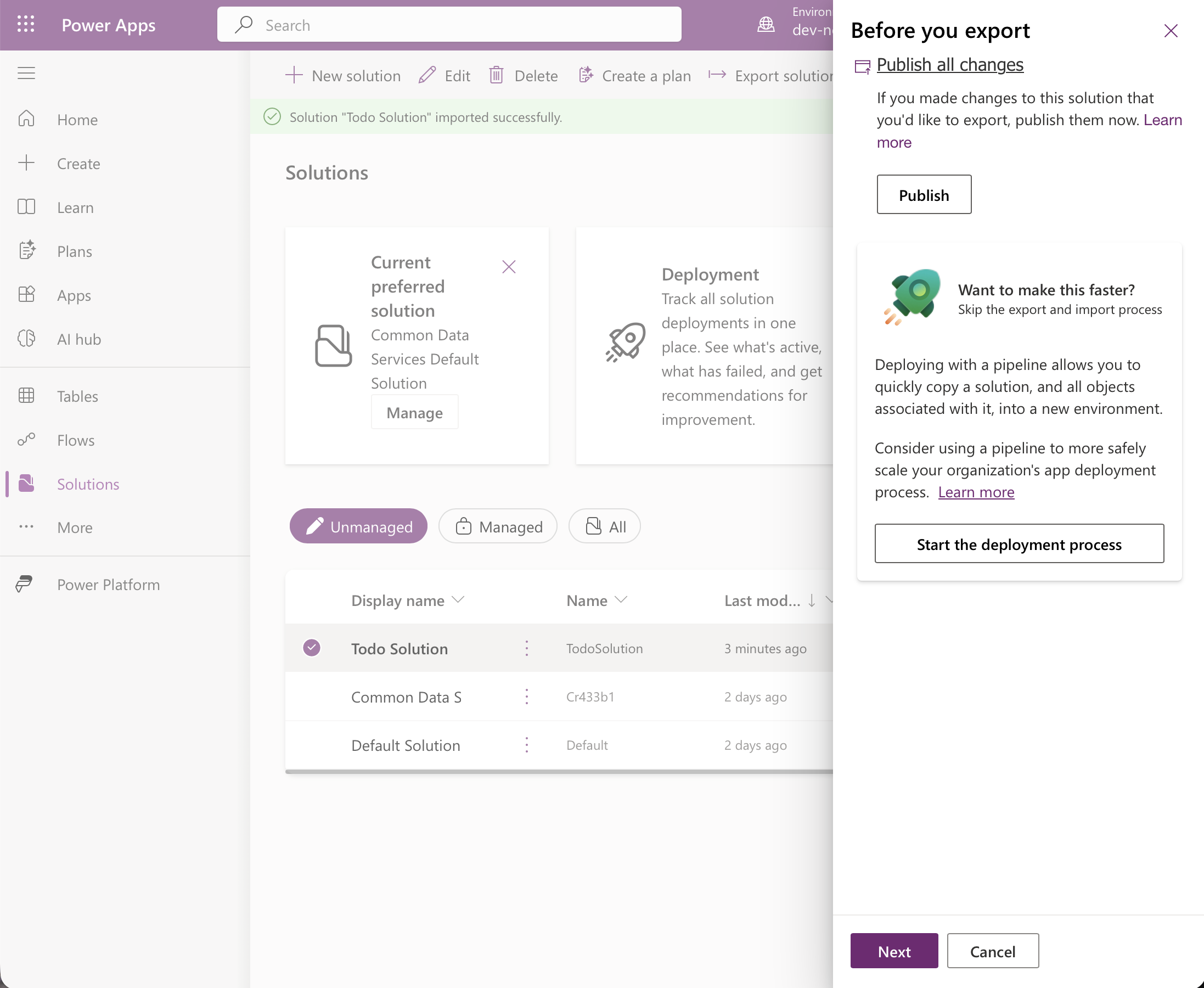Image resolution: width=1204 pixels, height=988 pixels.
Task: Click the Deployment rocket icon
Action: click(626, 342)
